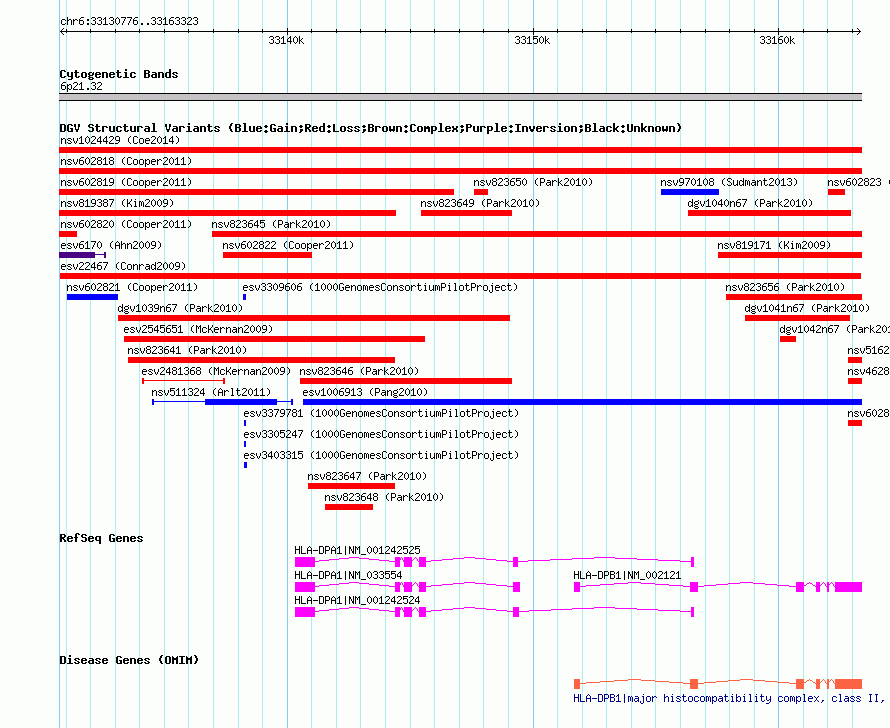The image size is (890, 728).
Task: Click the red nsv823648 loss bar
Action: (x=349, y=507)
